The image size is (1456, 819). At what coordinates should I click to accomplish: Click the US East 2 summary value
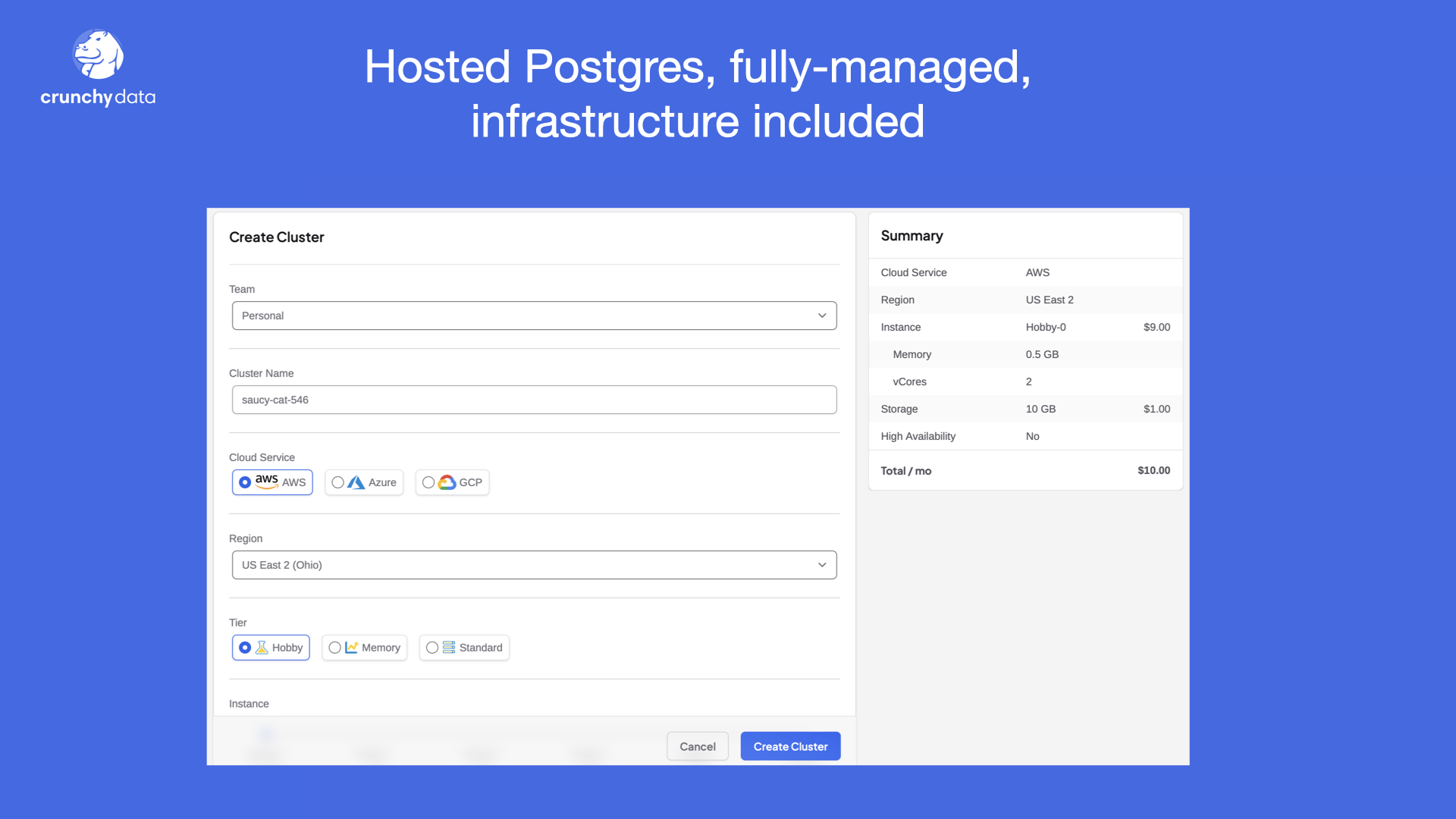[1050, 300]
